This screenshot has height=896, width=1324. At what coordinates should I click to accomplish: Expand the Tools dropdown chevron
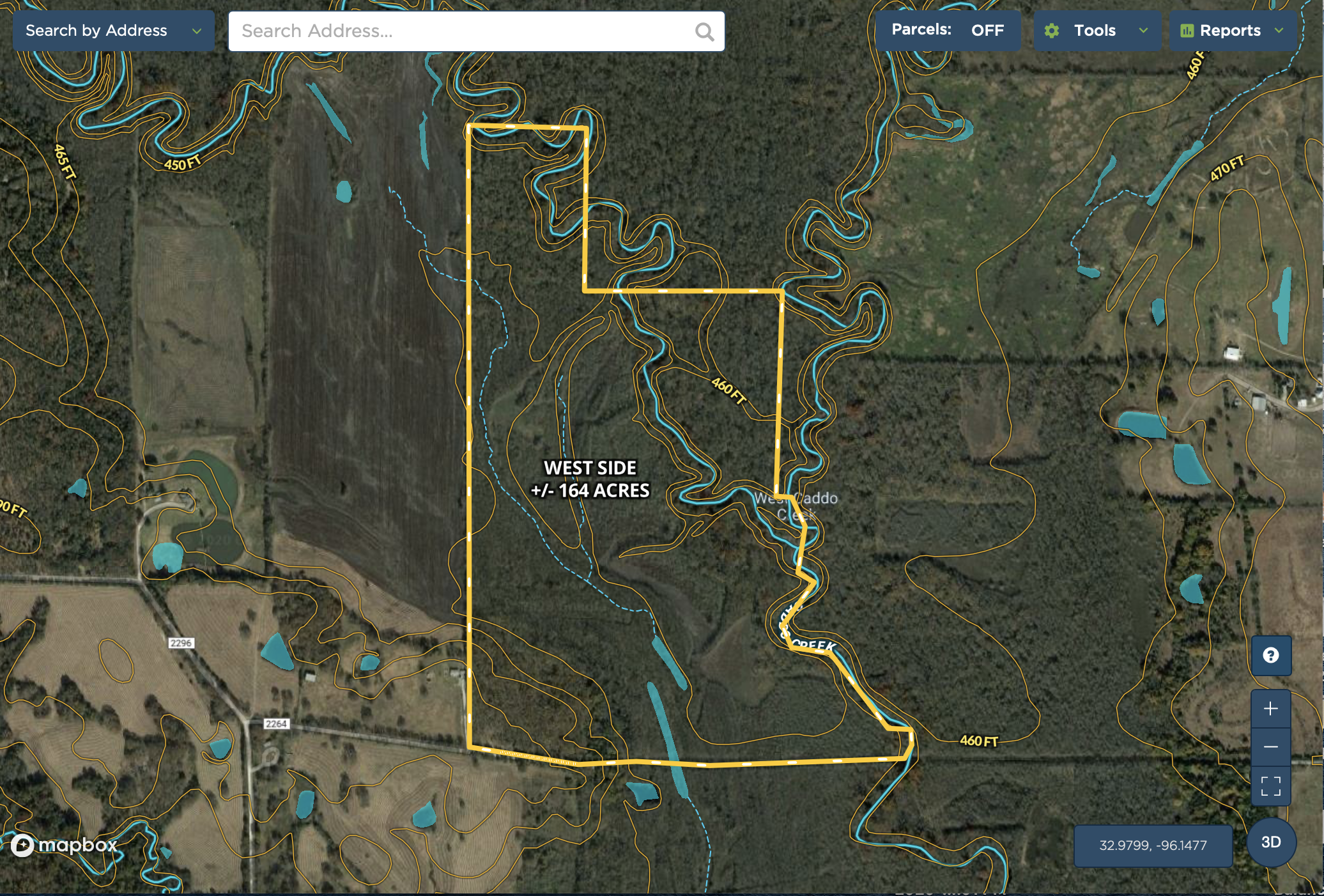[x=1143, y=31]
